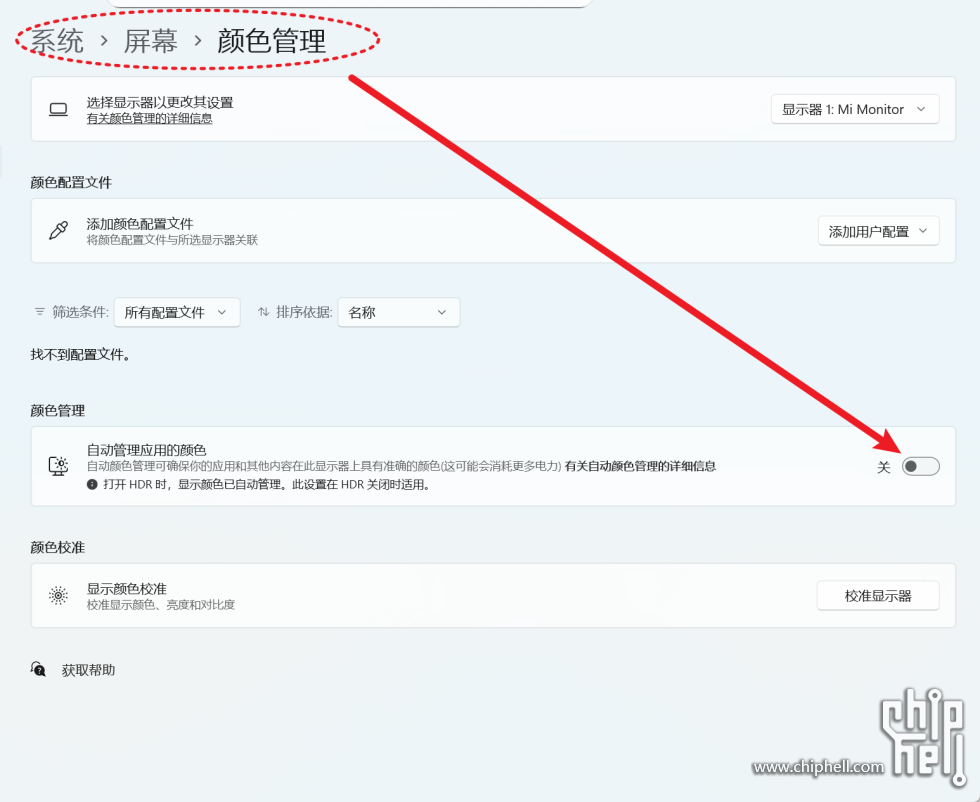Screen dimensions: 980x802
Task: Click the 获取帮助 help icon
Action: [x=39, y=669]
